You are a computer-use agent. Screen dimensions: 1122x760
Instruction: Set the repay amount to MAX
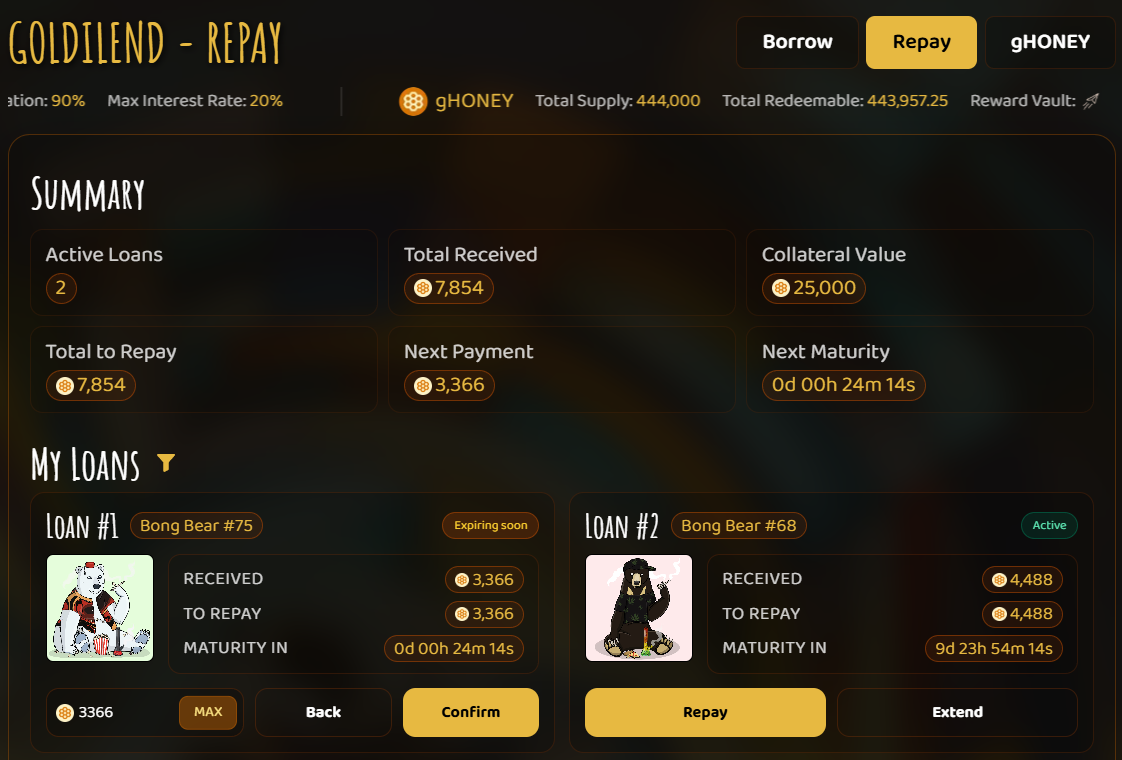208,712
